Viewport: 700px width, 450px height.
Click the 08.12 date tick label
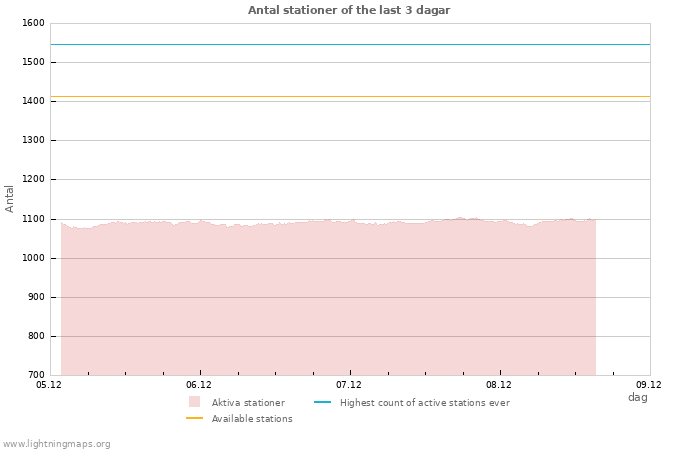[x=499, y=384]
